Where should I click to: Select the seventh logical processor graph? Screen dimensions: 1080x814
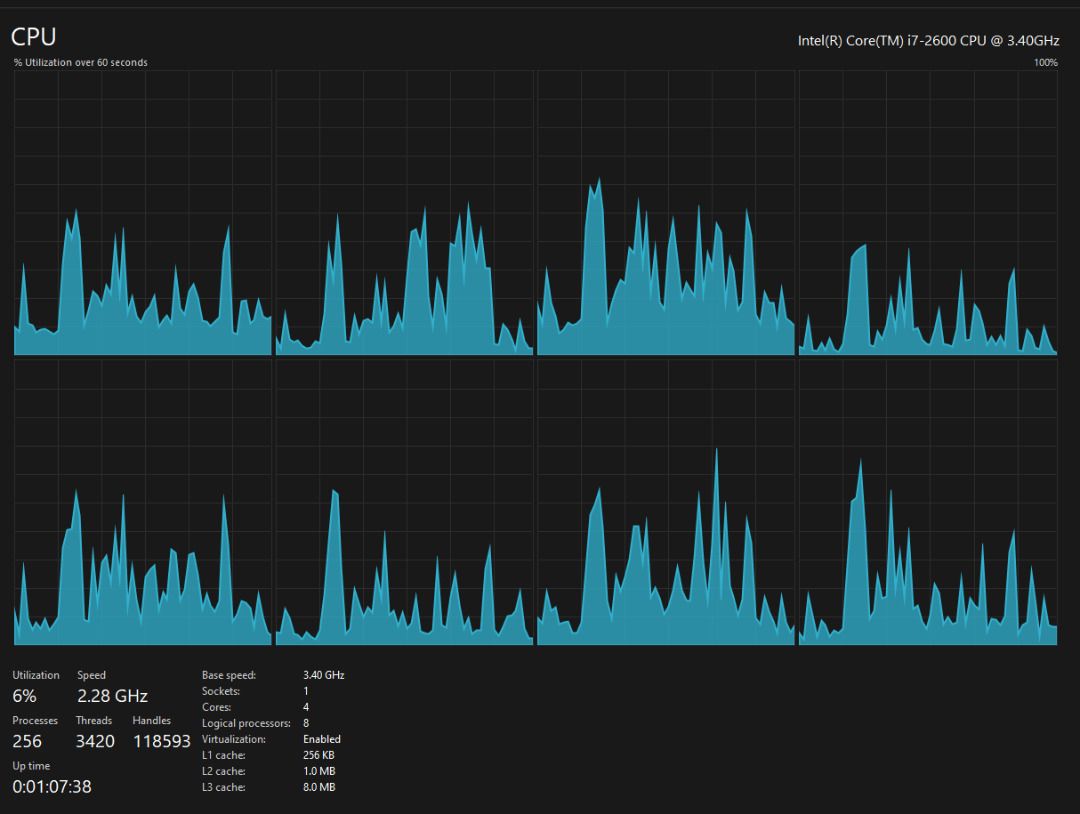pyautogui.click(x=666, y=503)
